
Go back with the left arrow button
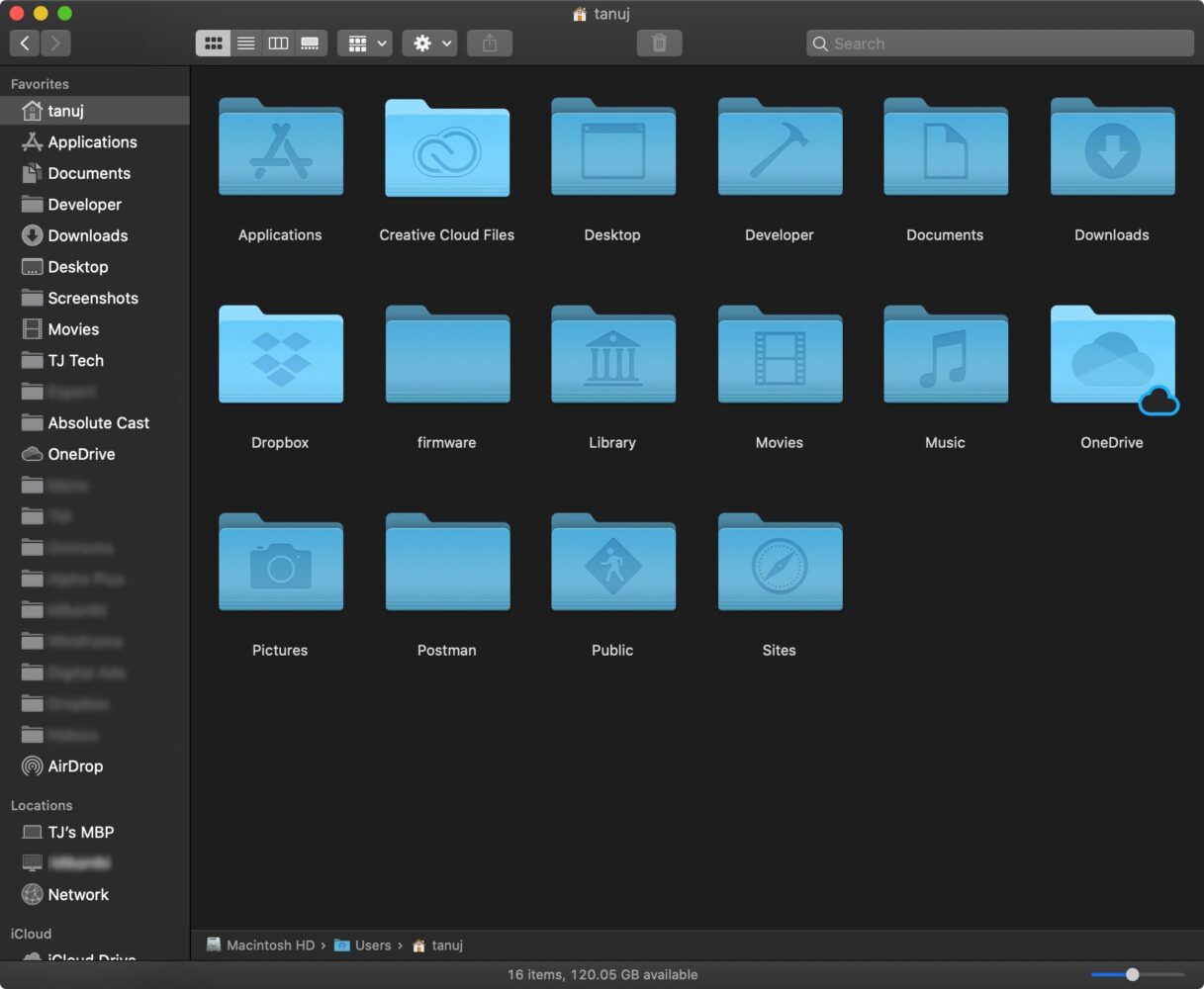pos(25,44)
